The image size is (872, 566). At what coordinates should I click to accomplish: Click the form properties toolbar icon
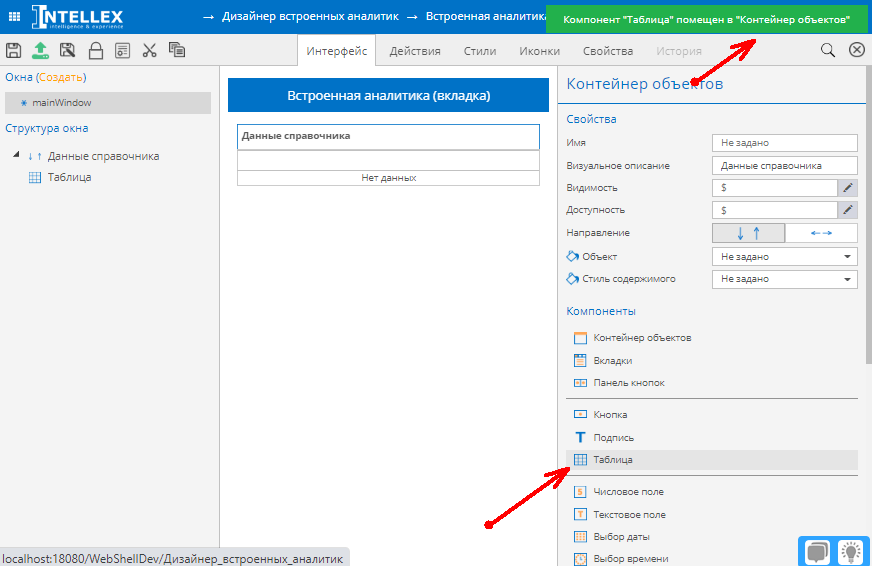122,51
